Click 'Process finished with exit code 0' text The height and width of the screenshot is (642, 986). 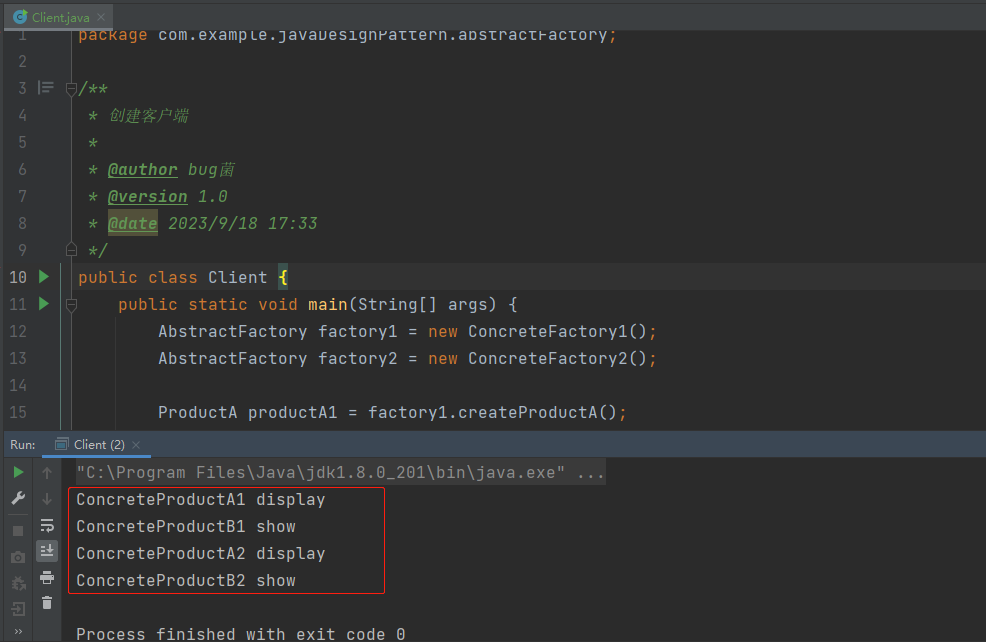coord(241,634)
